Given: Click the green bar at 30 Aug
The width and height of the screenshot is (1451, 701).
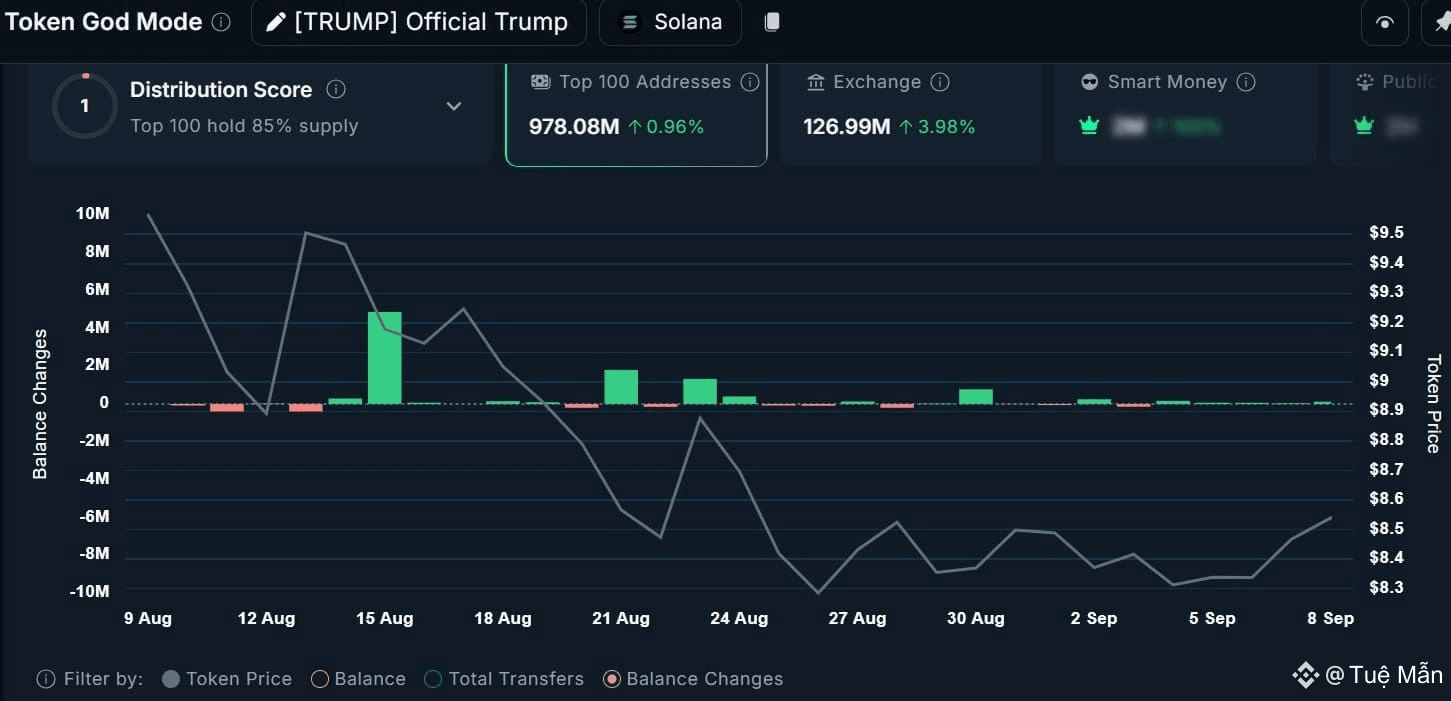Looking at the screenshot, I should pyautogui.click(x=976, y=397).
